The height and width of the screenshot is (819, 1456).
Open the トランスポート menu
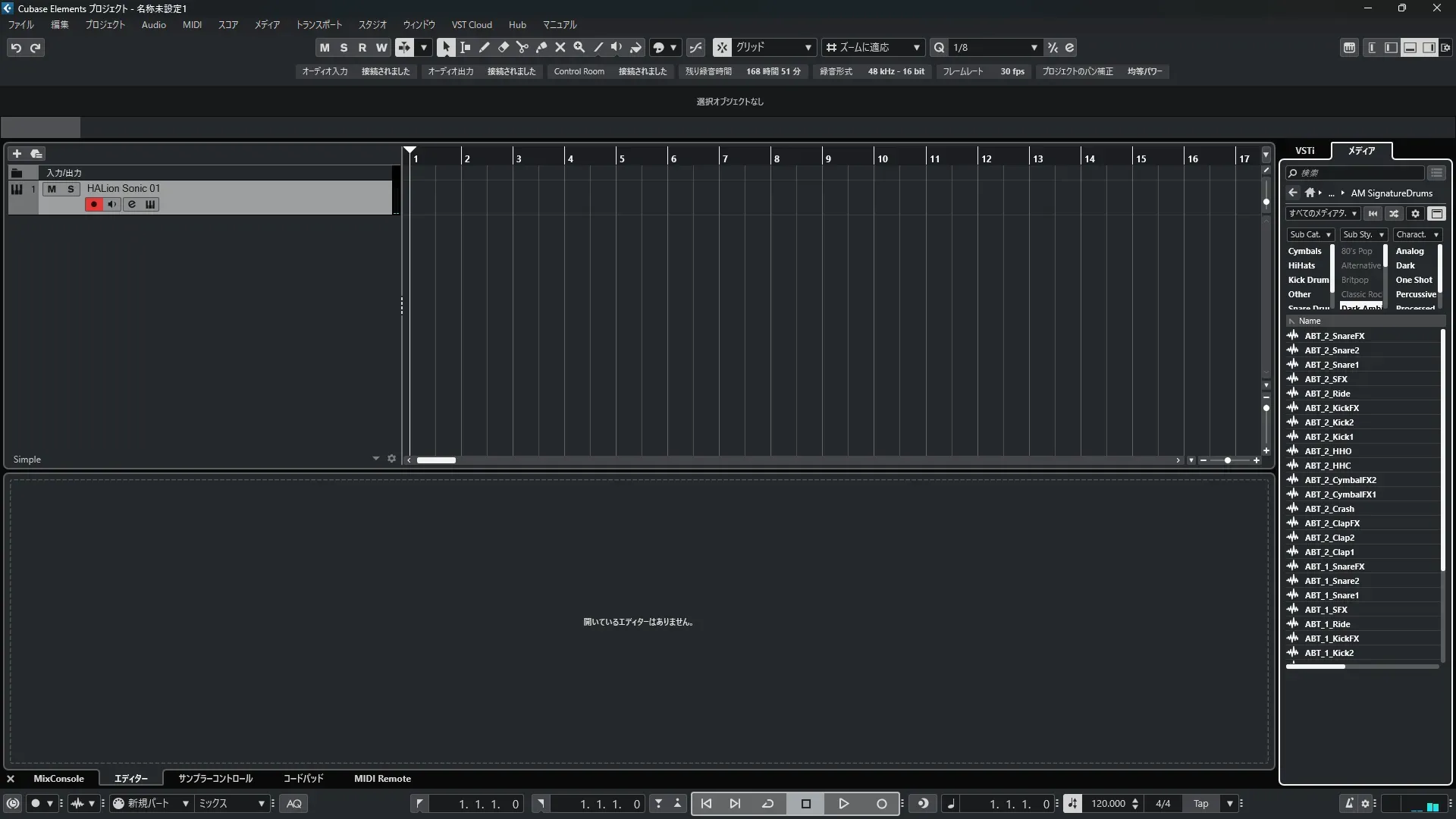click(x=318, y=25)
